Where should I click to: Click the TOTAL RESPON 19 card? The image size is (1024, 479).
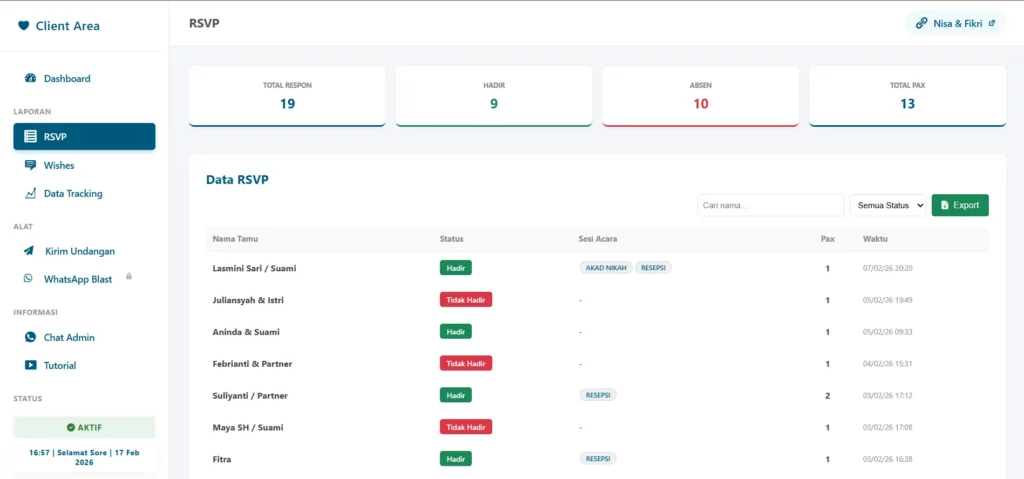pos(287,95)
